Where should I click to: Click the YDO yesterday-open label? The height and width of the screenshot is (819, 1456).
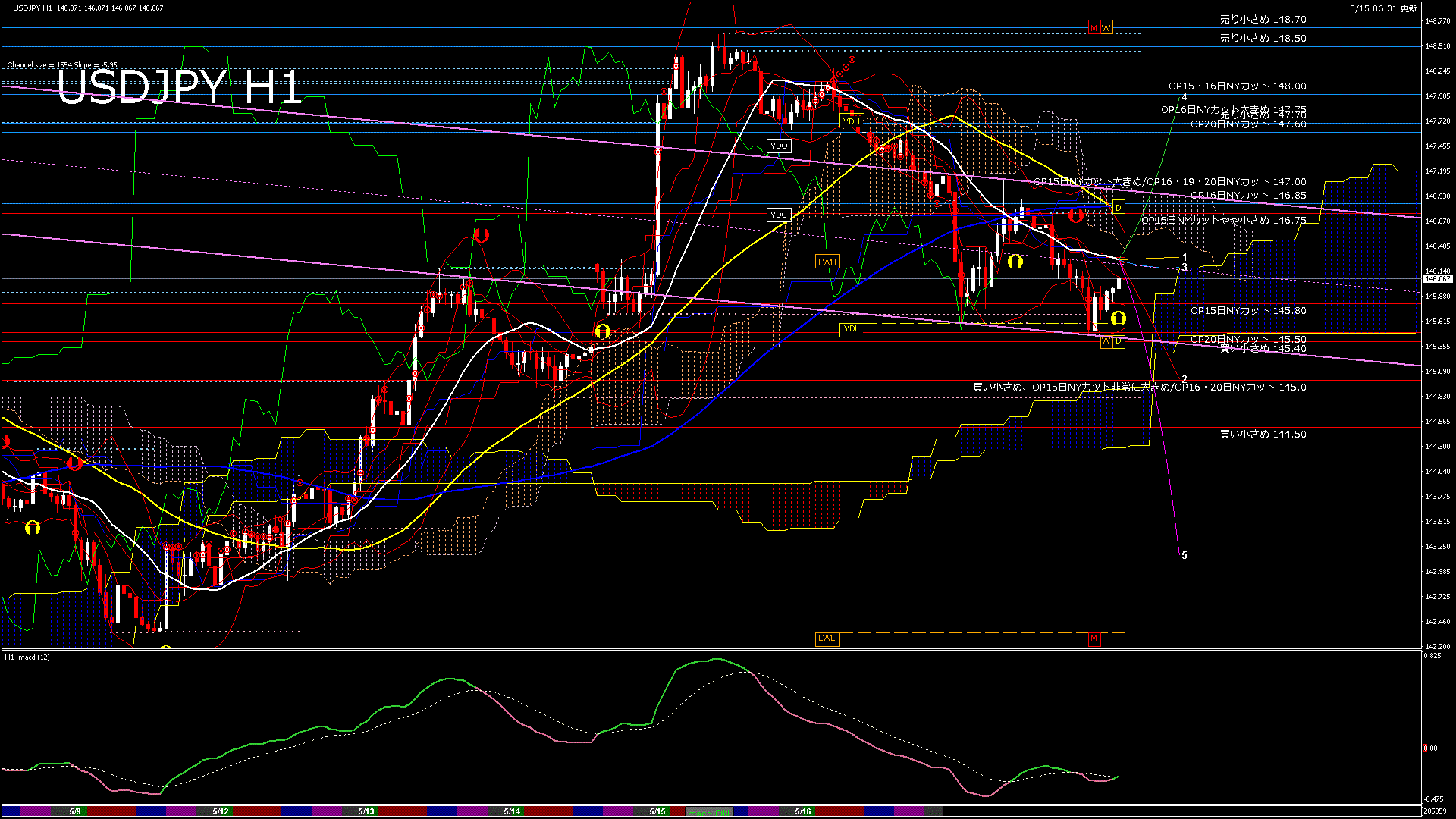point(778,146)
